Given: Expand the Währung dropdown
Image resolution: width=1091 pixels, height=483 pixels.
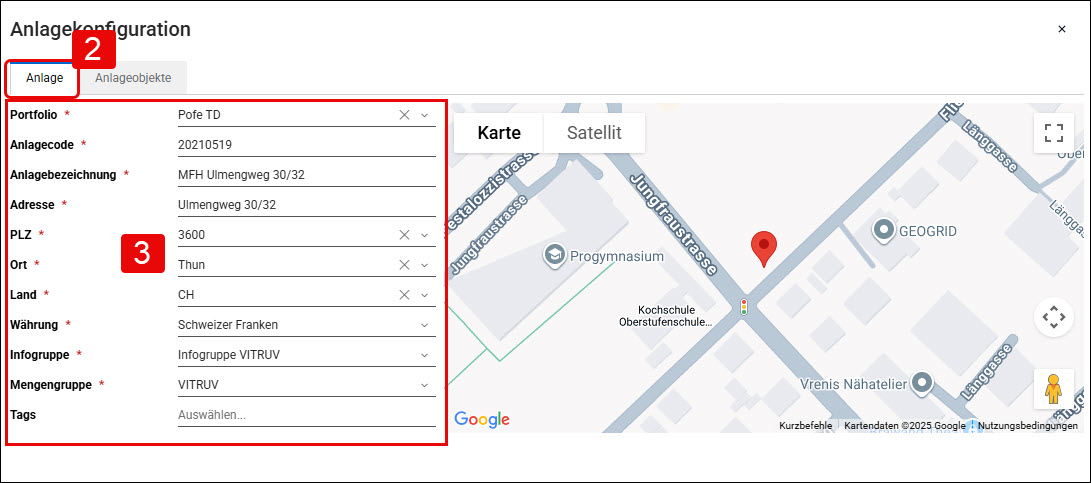Looking at the screenshot, I should pos(424,325).
